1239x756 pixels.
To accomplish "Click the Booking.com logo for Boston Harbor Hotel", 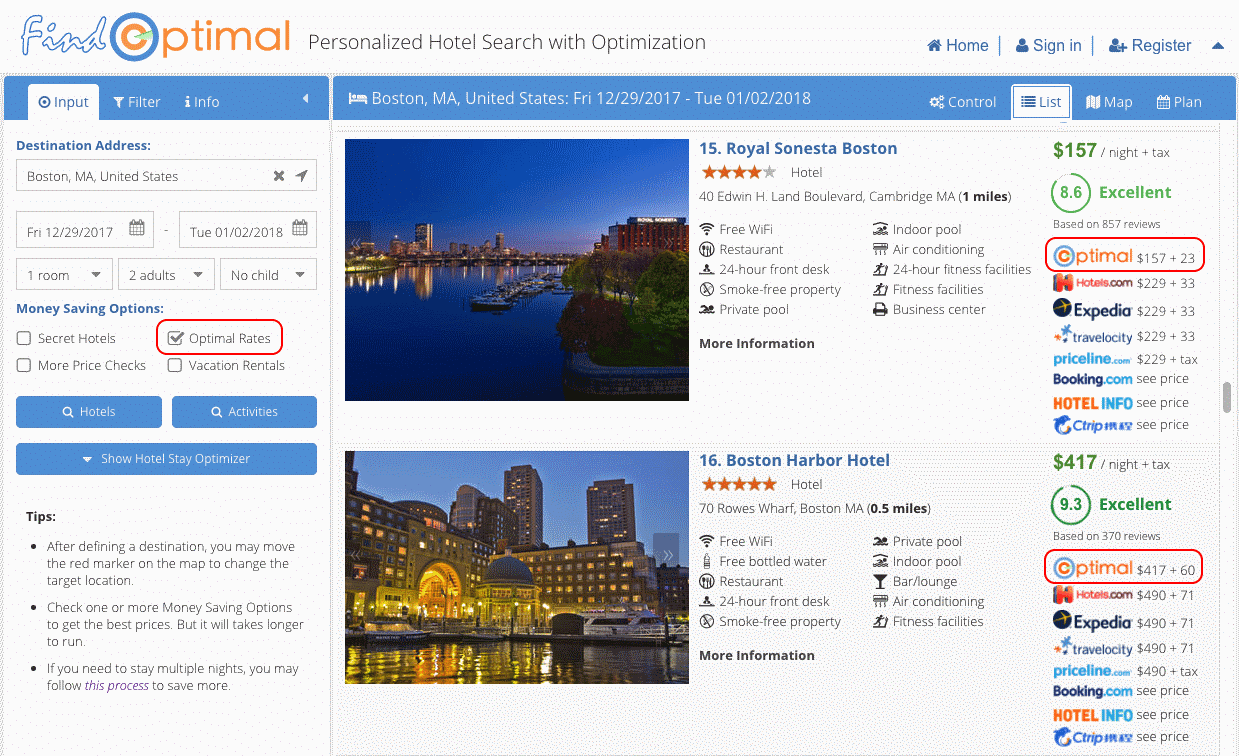I will coord(1093,692).
